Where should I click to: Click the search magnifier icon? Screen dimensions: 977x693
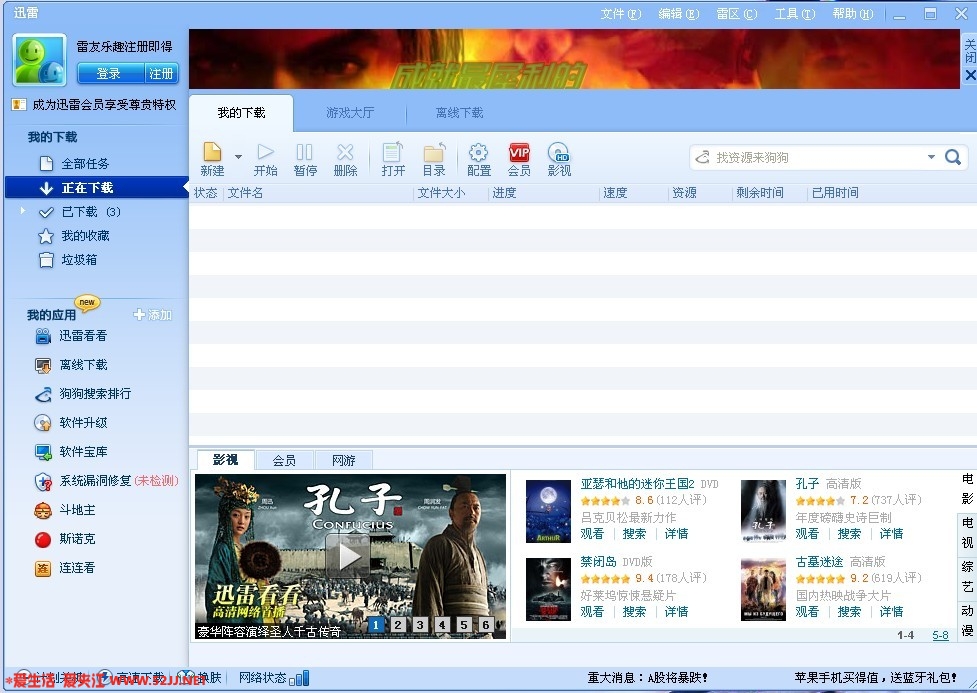953,157
